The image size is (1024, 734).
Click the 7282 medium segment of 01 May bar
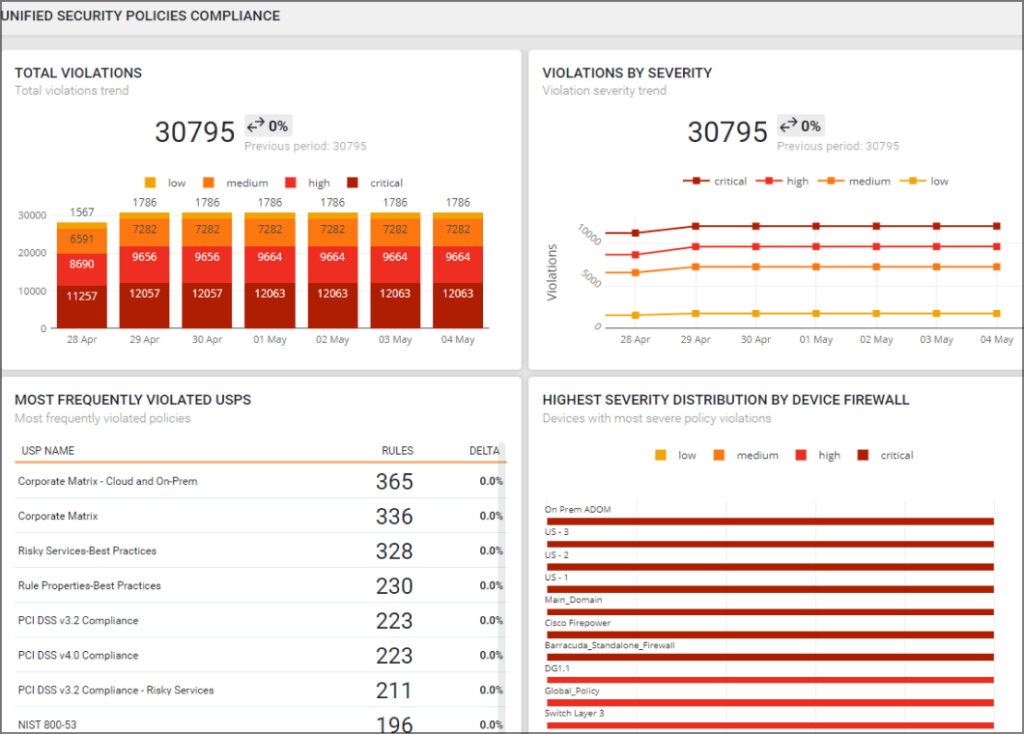coord(270,233)
